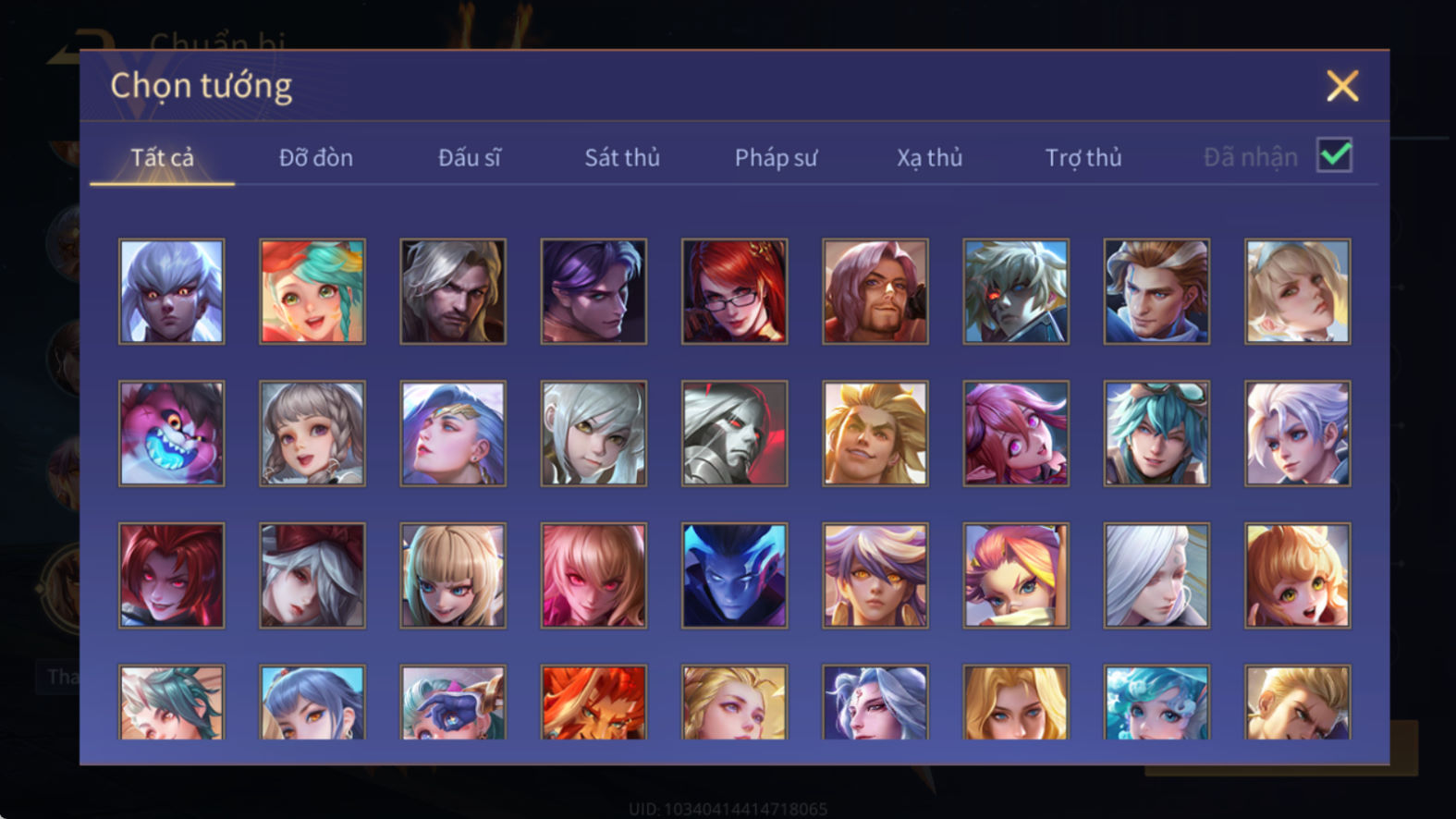Open the Đỡ đòn tab
Image resolution: width=1456 pixels, height=819 pixels.
point(316,157)
